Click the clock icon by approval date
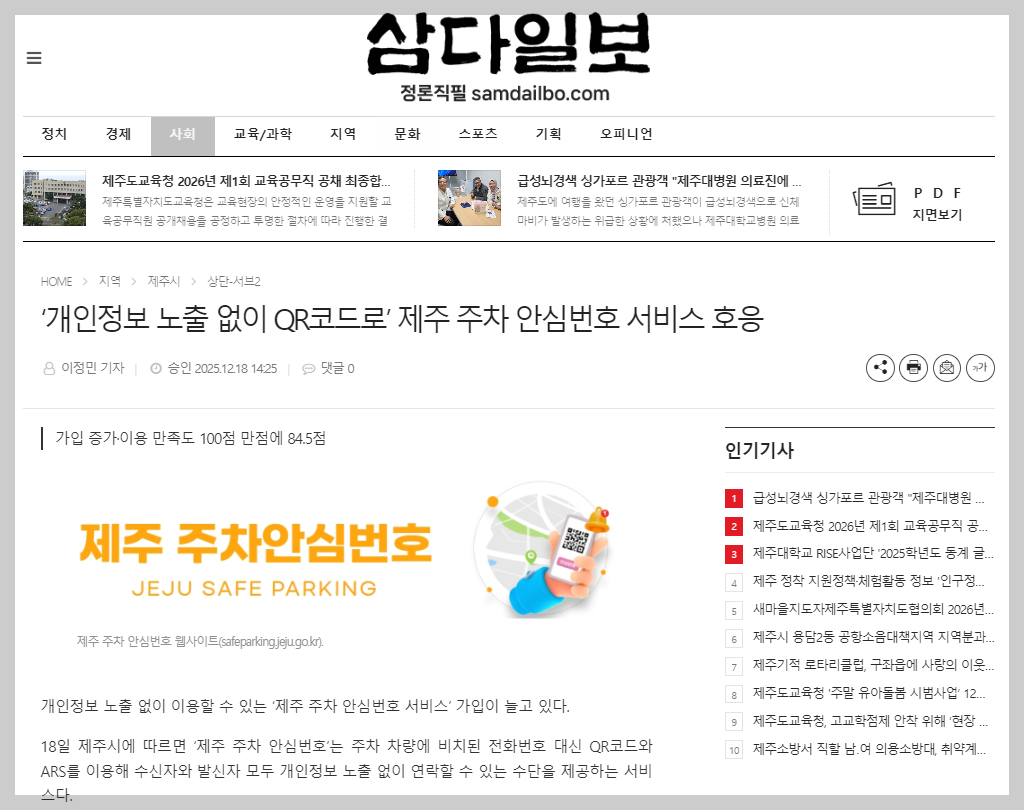The height and width of the screenshot is (810, 1024). (x=156, y=368)
